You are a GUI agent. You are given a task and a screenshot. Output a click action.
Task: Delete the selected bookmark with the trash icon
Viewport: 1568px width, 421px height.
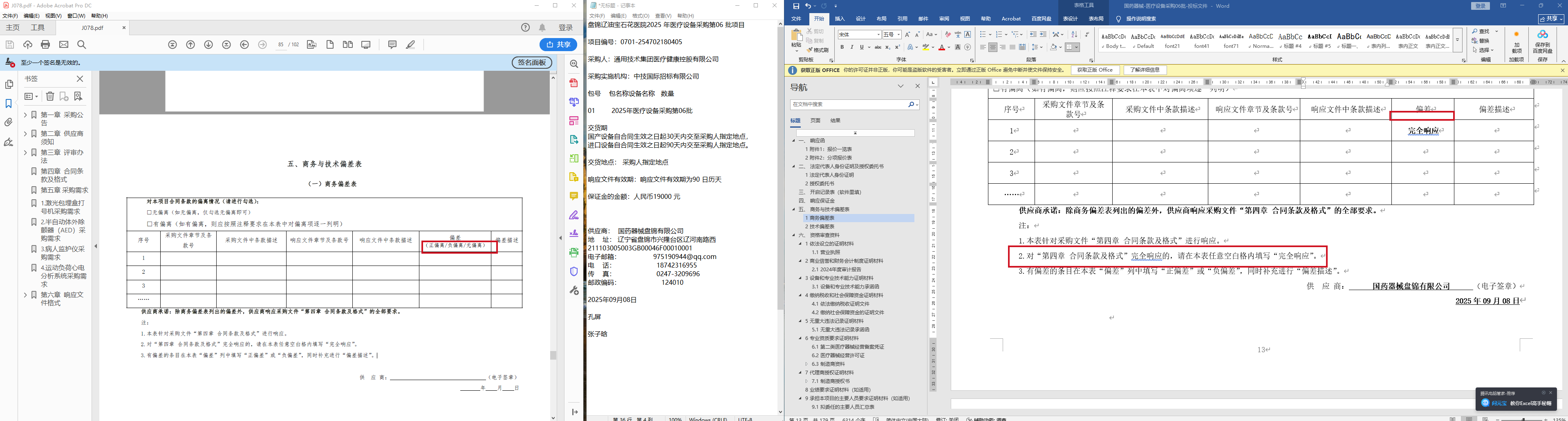(50, 96)
